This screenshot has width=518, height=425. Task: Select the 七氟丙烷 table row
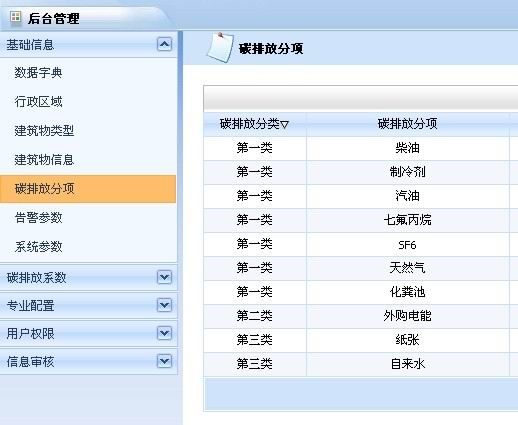tap(361, 220)
